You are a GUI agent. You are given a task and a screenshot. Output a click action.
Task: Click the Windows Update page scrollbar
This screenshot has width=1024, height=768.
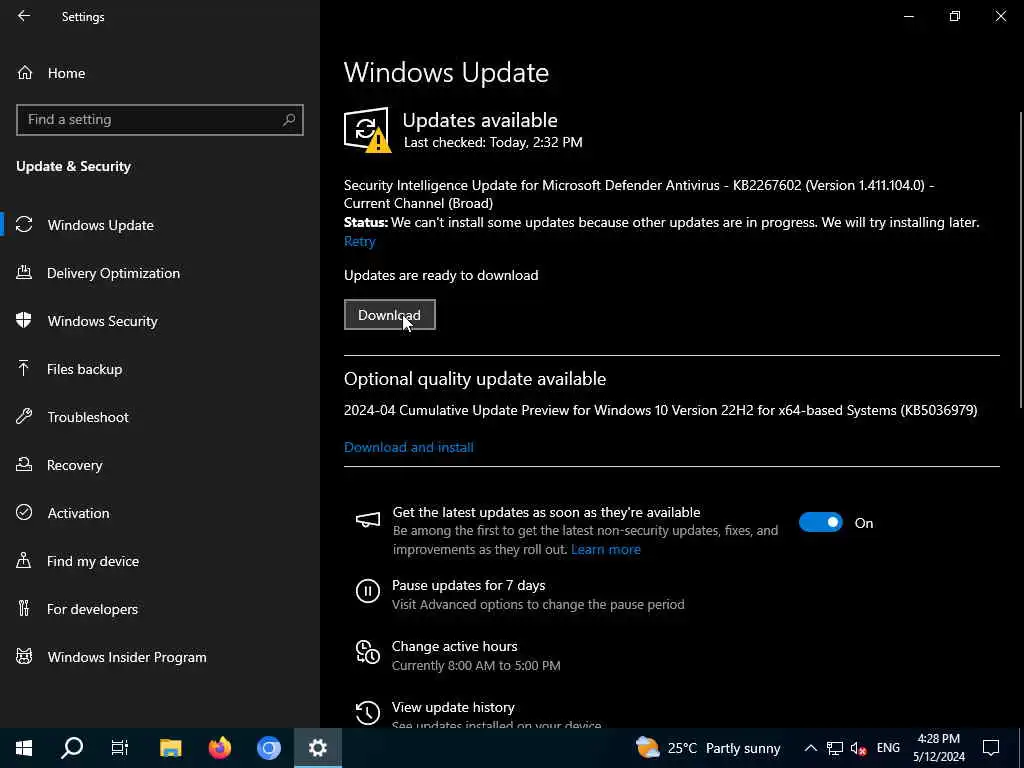point(1021,261)
